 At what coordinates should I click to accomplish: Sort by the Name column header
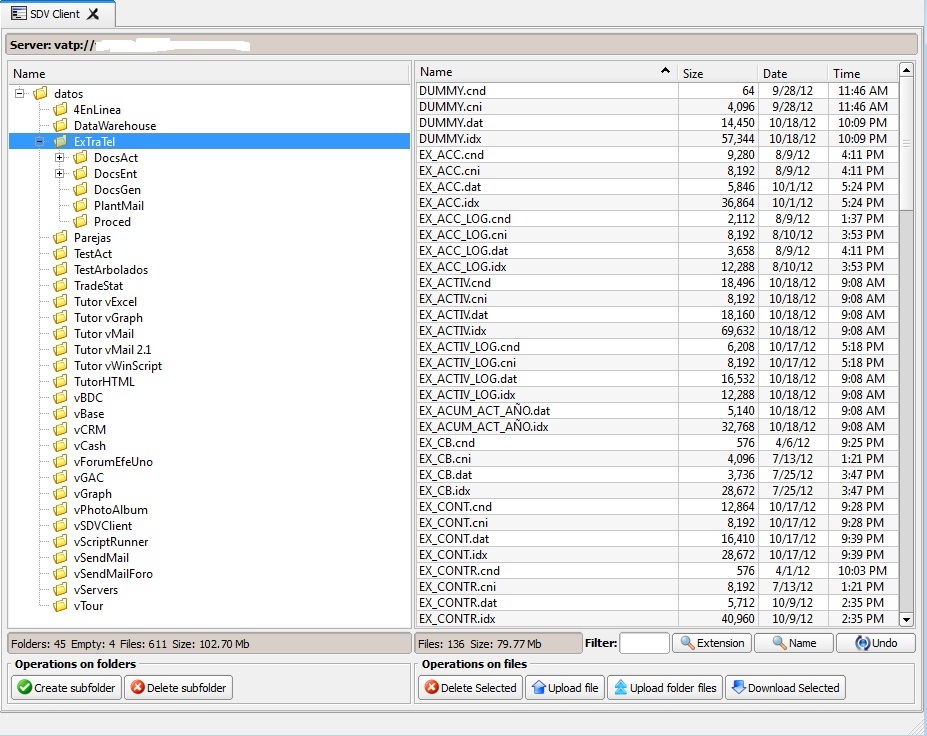546,72
